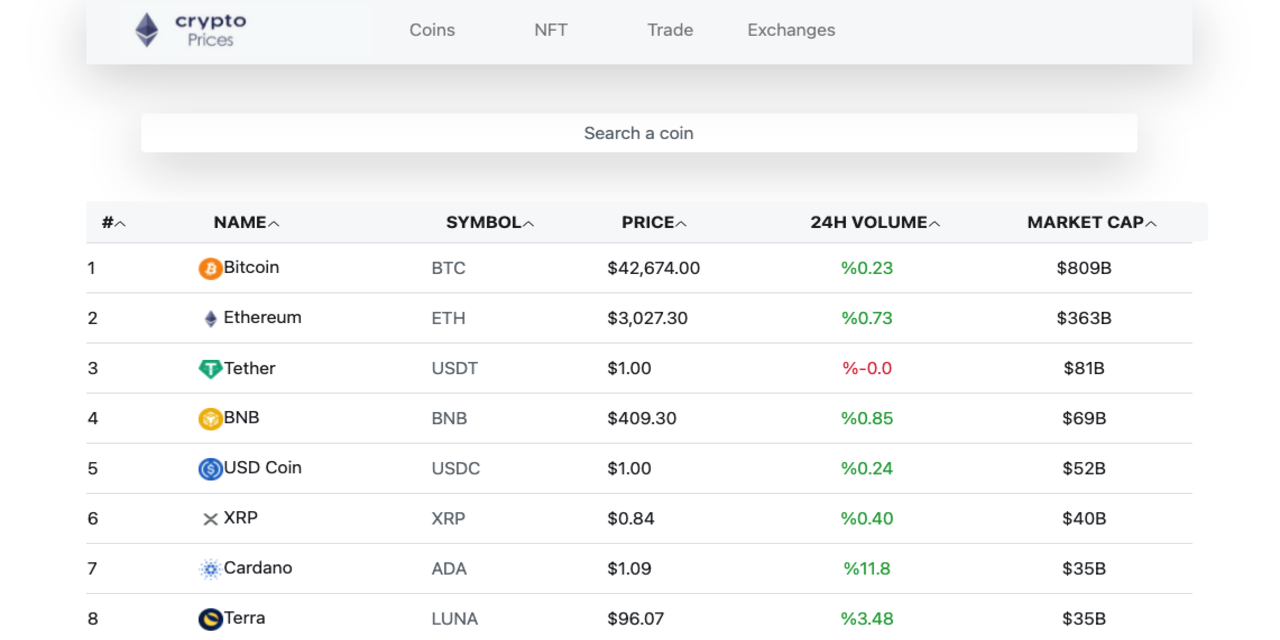This screenshot has width=1280, height=640.
Task: Open the NFT menu item
Action: [551, 30]
